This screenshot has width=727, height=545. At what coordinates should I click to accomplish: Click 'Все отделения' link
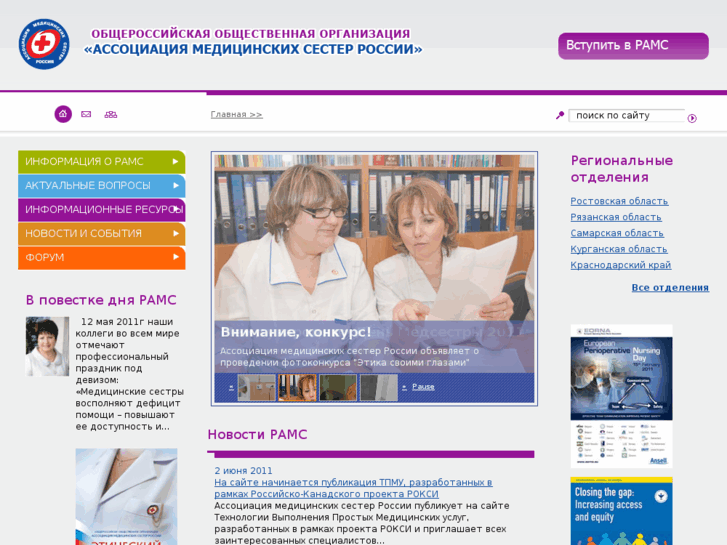point(670,288)
